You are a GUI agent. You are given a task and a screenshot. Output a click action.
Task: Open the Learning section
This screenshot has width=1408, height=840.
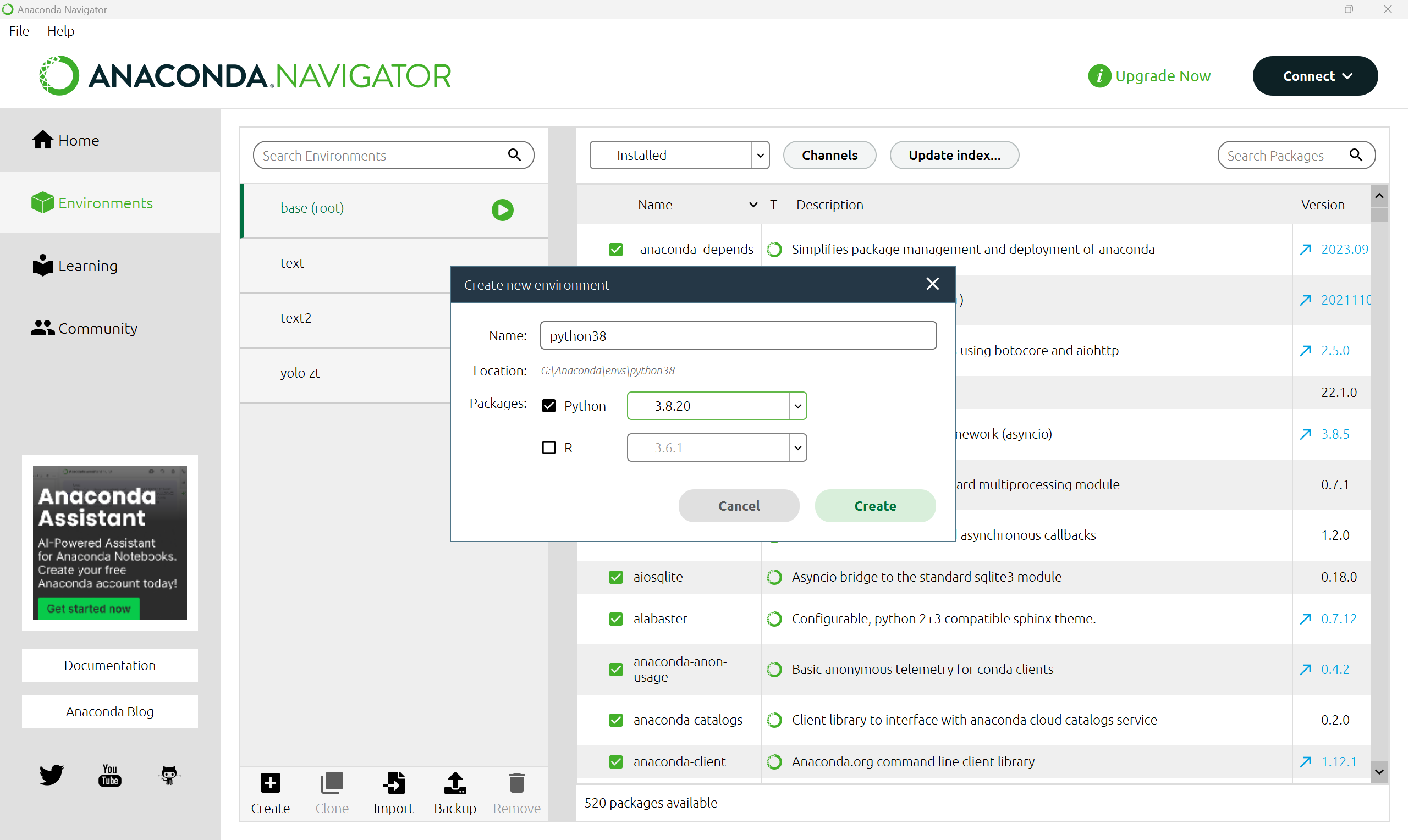point(75,266)
